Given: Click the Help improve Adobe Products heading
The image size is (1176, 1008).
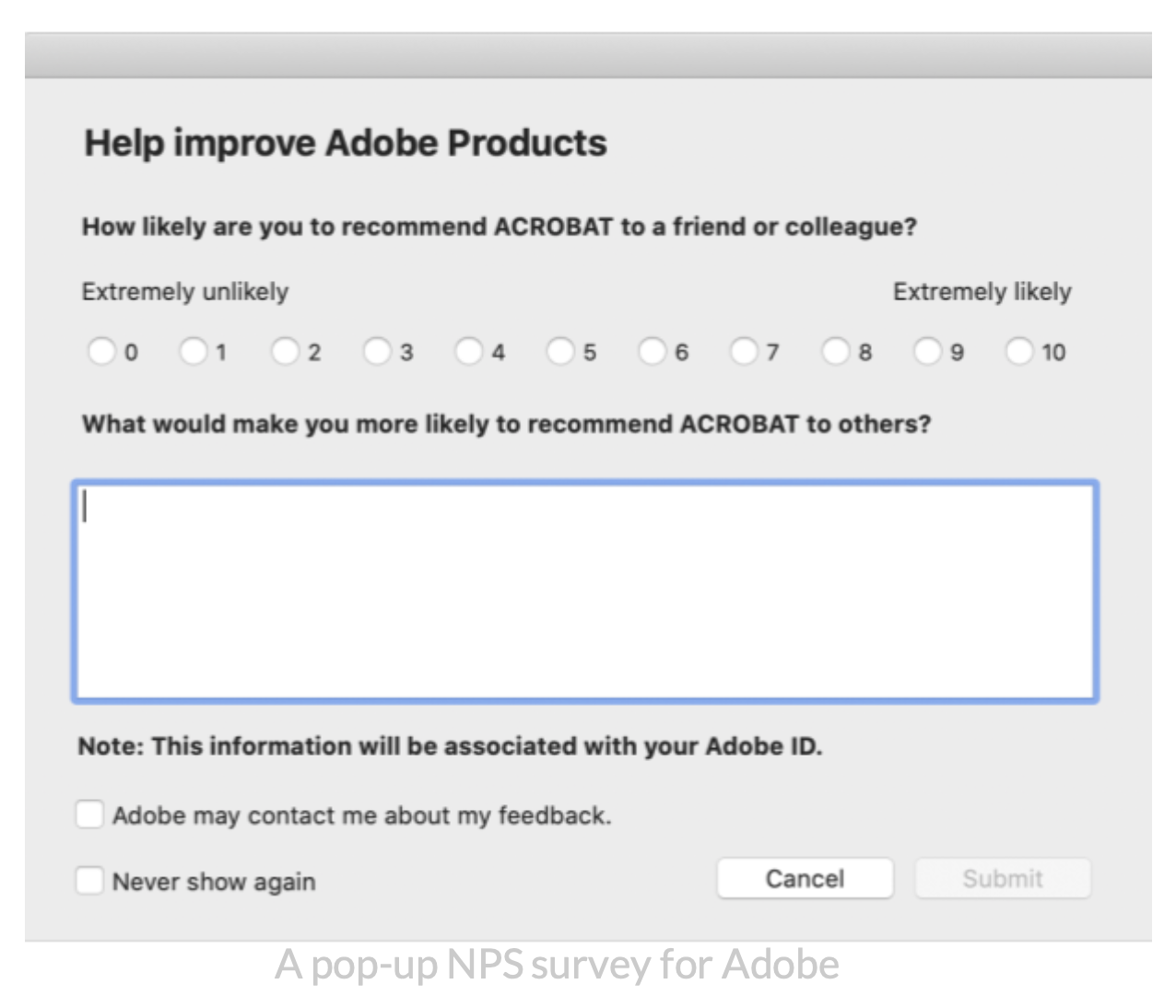Looking at the screenshot, I should click(346, 144).
